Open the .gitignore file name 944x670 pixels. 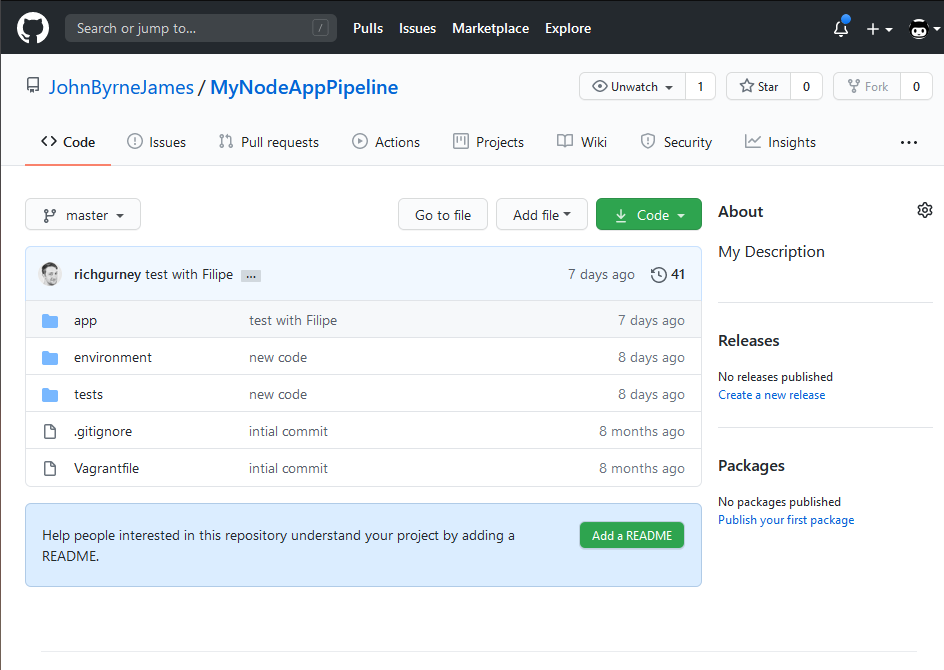click(103, 432)
